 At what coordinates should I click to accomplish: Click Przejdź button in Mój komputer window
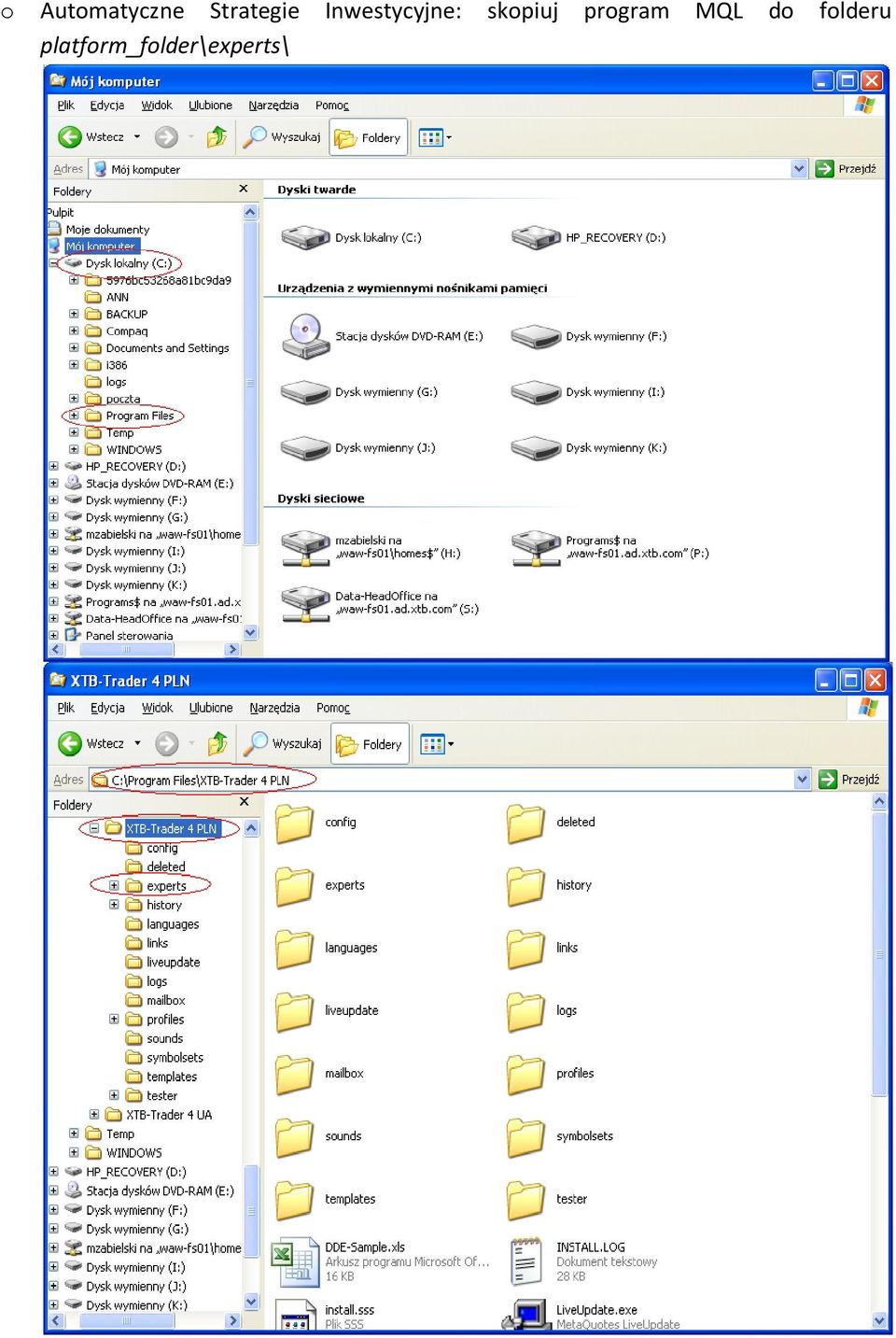coord(846,169)
